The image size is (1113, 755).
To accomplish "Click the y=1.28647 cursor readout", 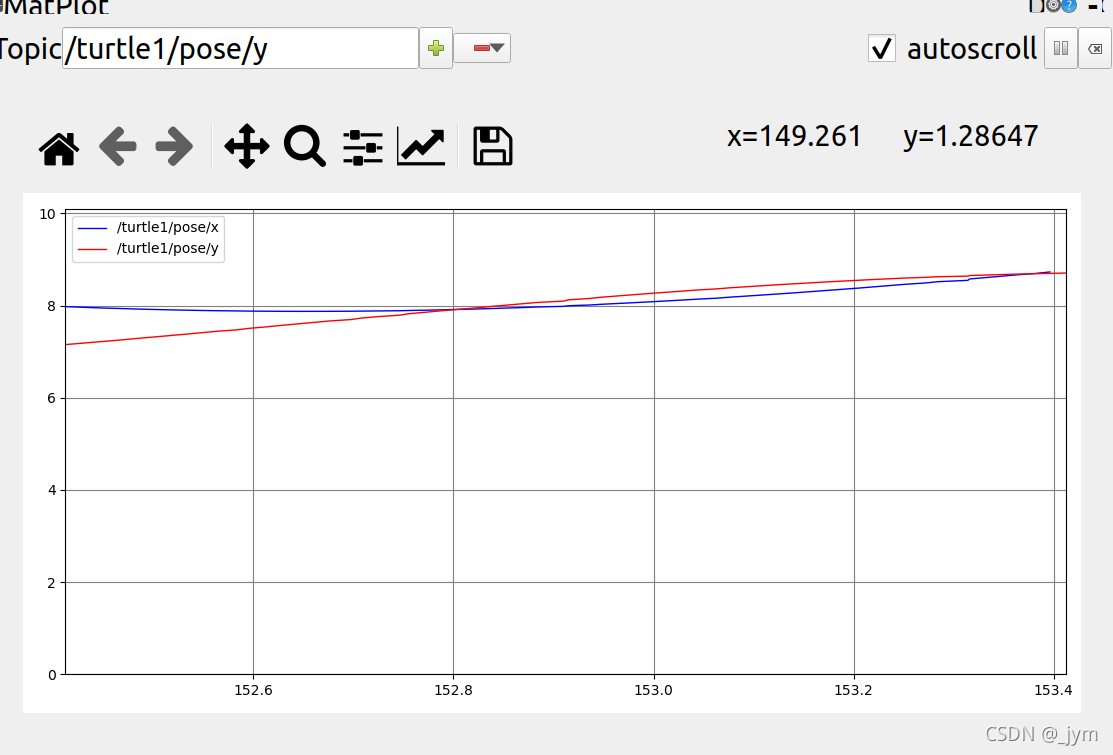I will tap(970, 136).
